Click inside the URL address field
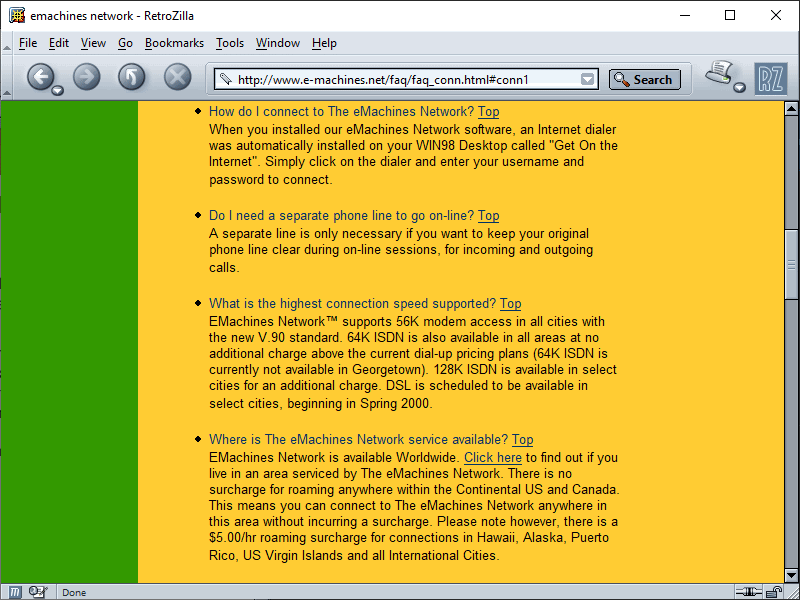Screen dimensions: 800x600 [x=400, y=80]
